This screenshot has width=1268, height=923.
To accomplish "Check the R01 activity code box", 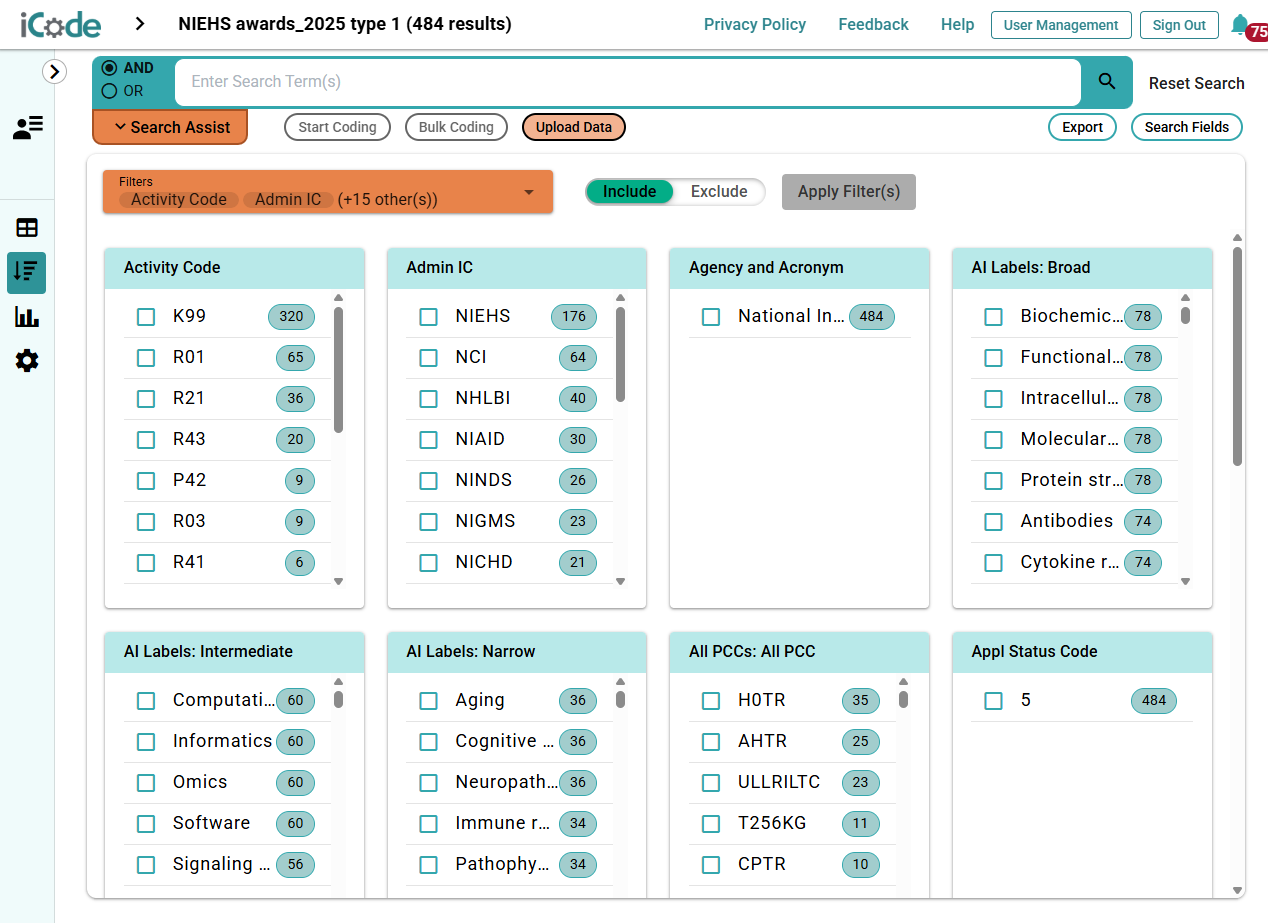I will (146, 358).
